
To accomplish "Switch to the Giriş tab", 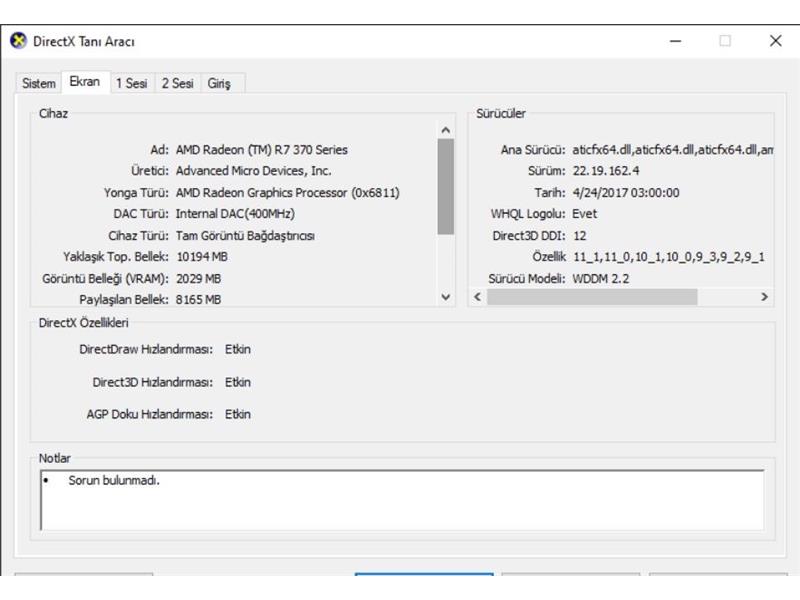I will [x=219, y=83].
